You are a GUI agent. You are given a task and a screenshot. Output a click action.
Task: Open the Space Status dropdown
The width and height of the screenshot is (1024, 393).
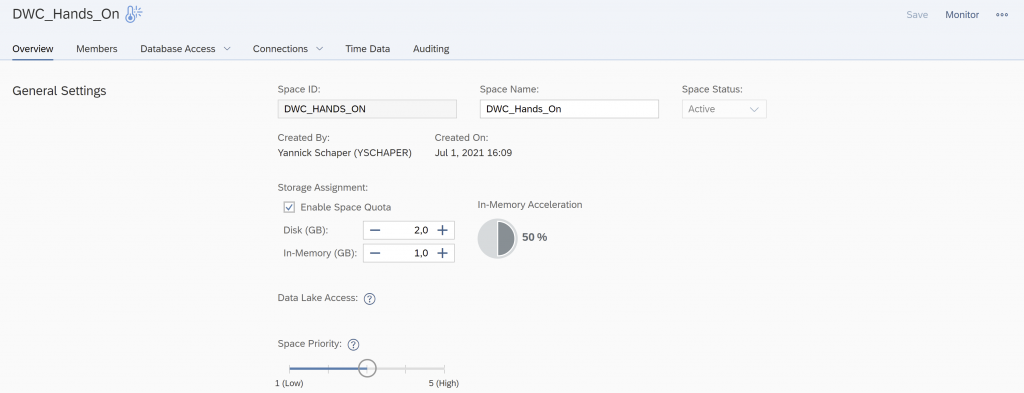pyautogui.click(x=724, y=109)
